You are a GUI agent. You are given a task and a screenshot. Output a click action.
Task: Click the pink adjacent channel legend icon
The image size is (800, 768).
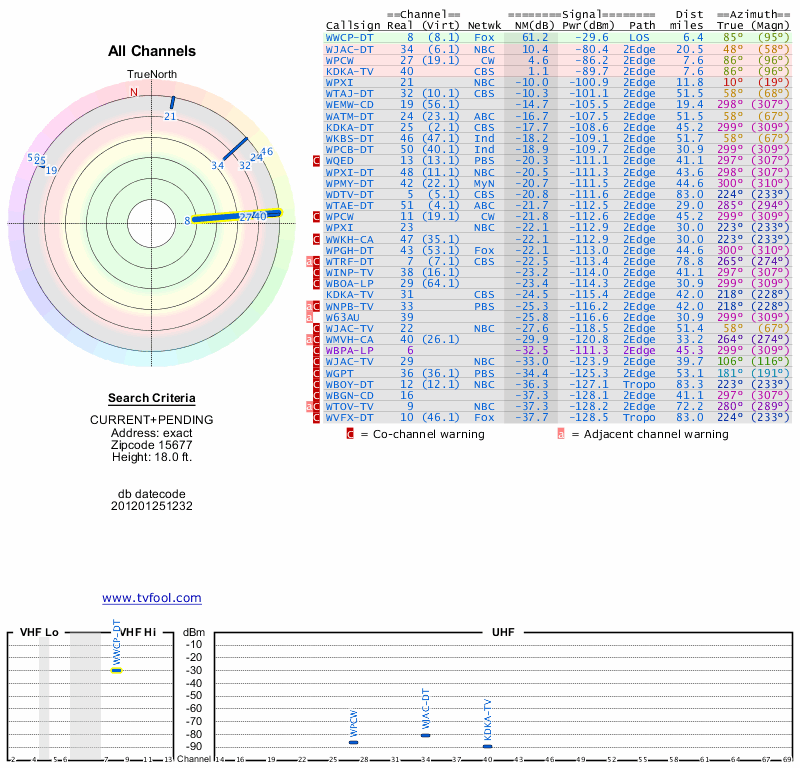point(561,434)
